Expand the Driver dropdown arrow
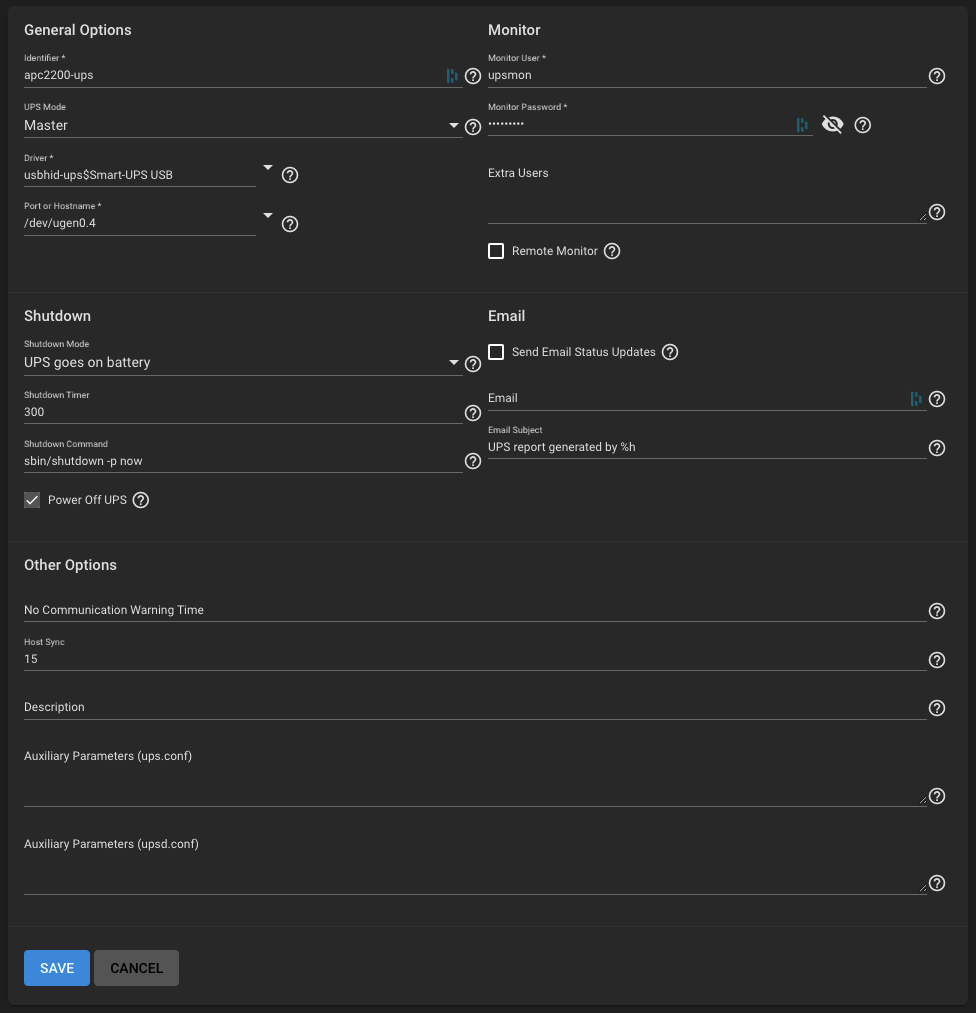 click(268, 167)
